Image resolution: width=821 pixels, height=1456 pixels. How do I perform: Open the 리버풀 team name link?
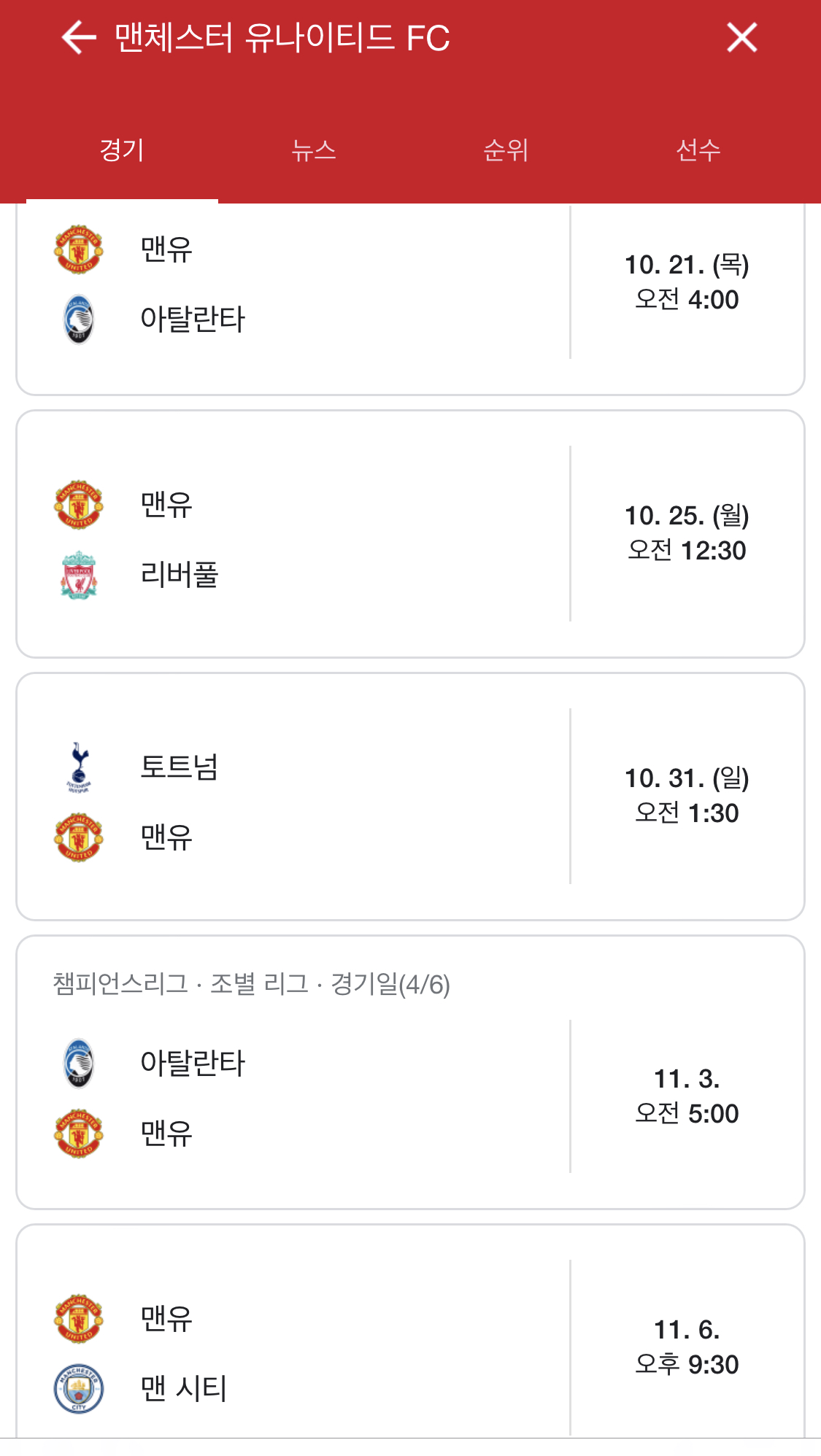pyautogui.click(x=180, y=575)
